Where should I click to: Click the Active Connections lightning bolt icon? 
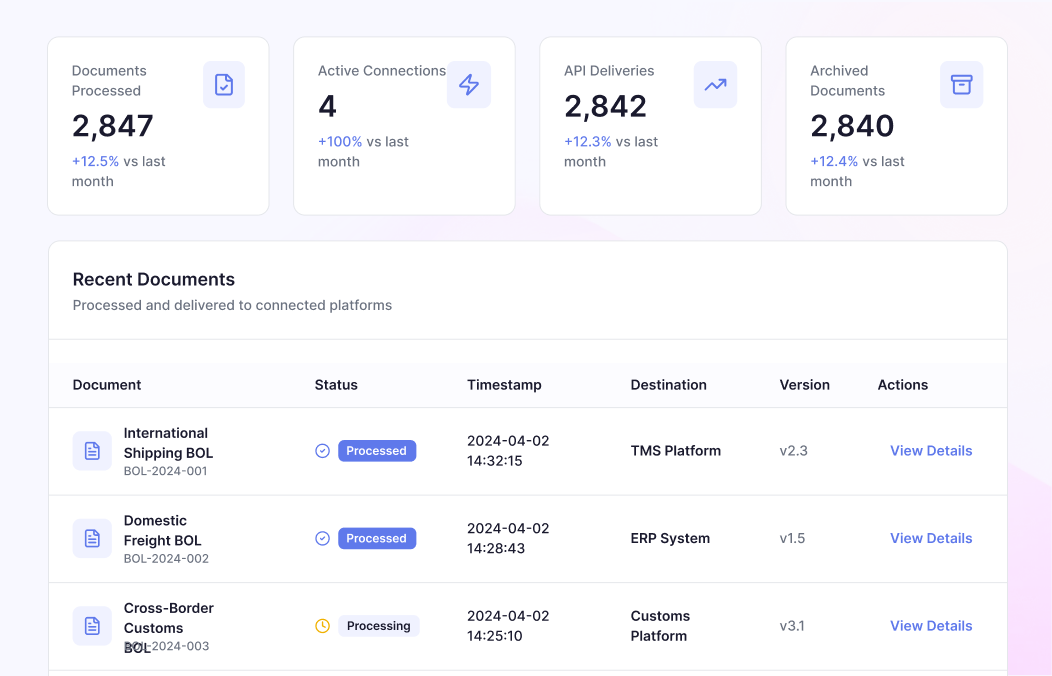[x=469, y=84]
